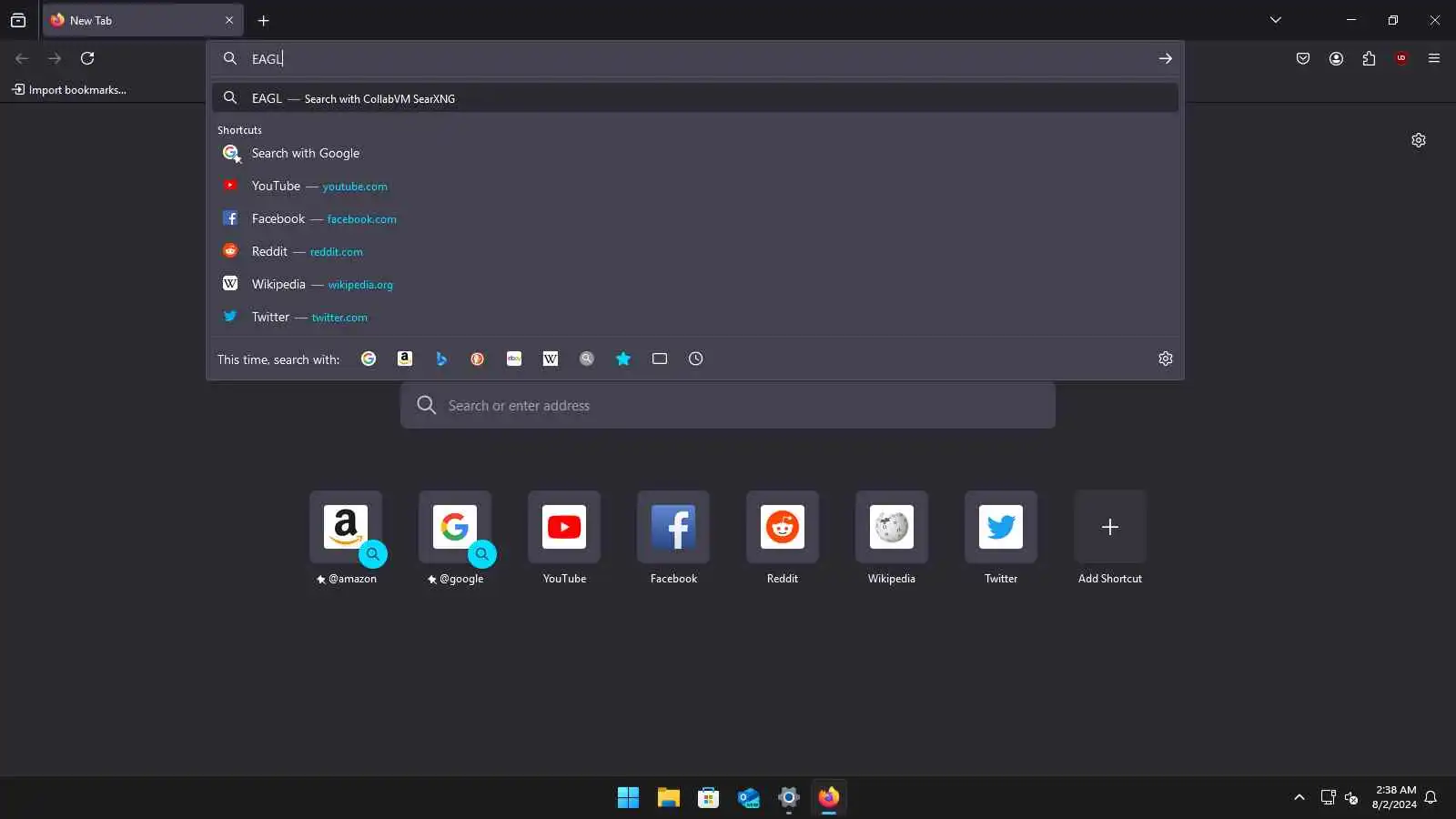Open Microsoft Store from taskbar

click(709, 798)
